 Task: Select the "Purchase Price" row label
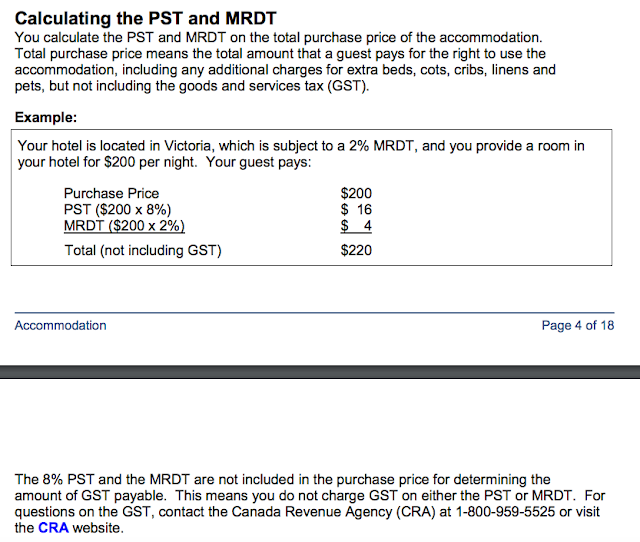[x=111, y=193]
